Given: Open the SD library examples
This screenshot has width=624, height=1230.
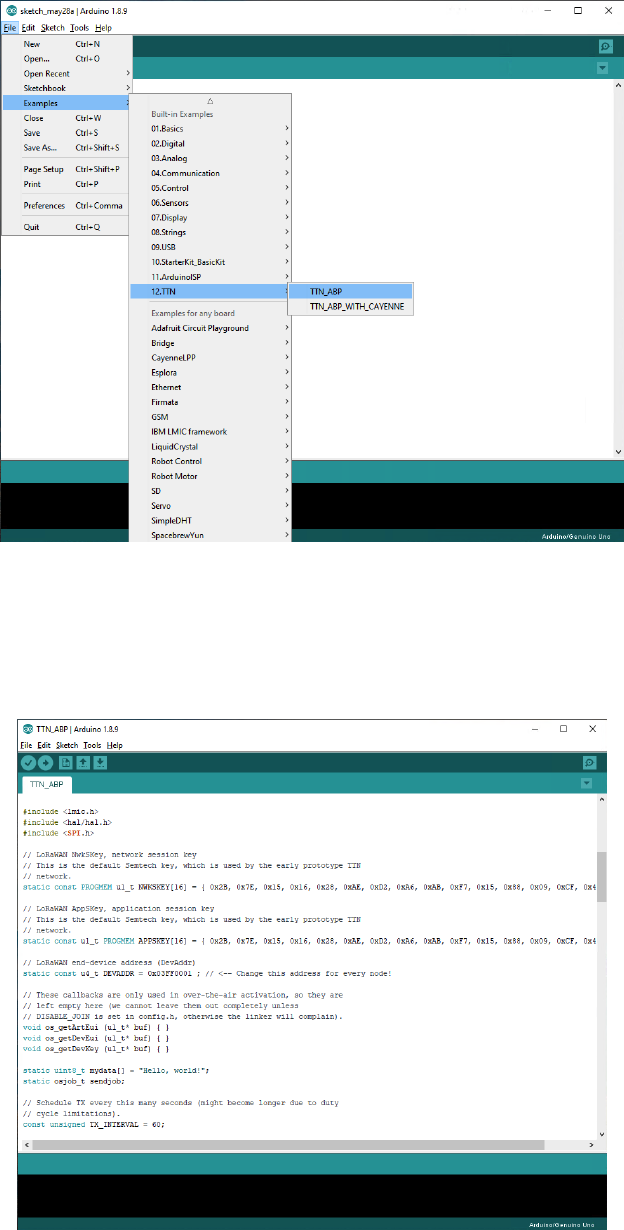Looking at the screenshot, I should click(x=209, y=491).
